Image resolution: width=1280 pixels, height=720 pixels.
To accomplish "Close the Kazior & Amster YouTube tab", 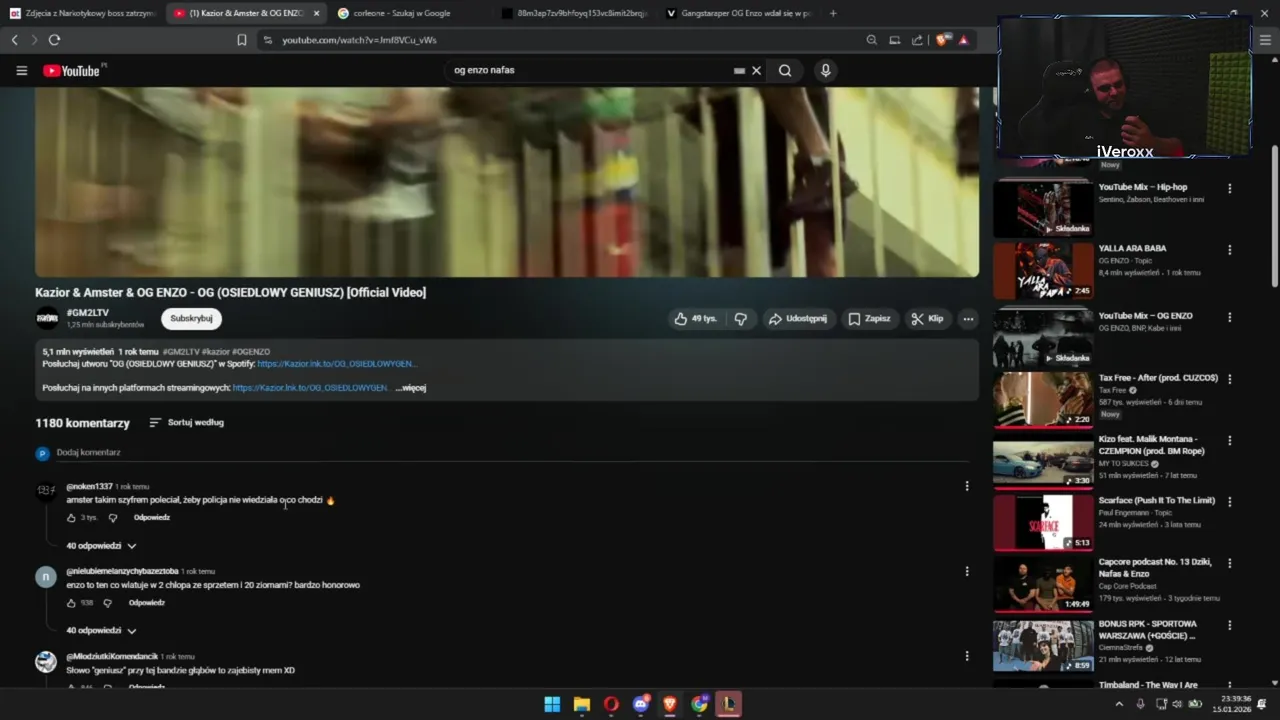I will click(316, 13).
